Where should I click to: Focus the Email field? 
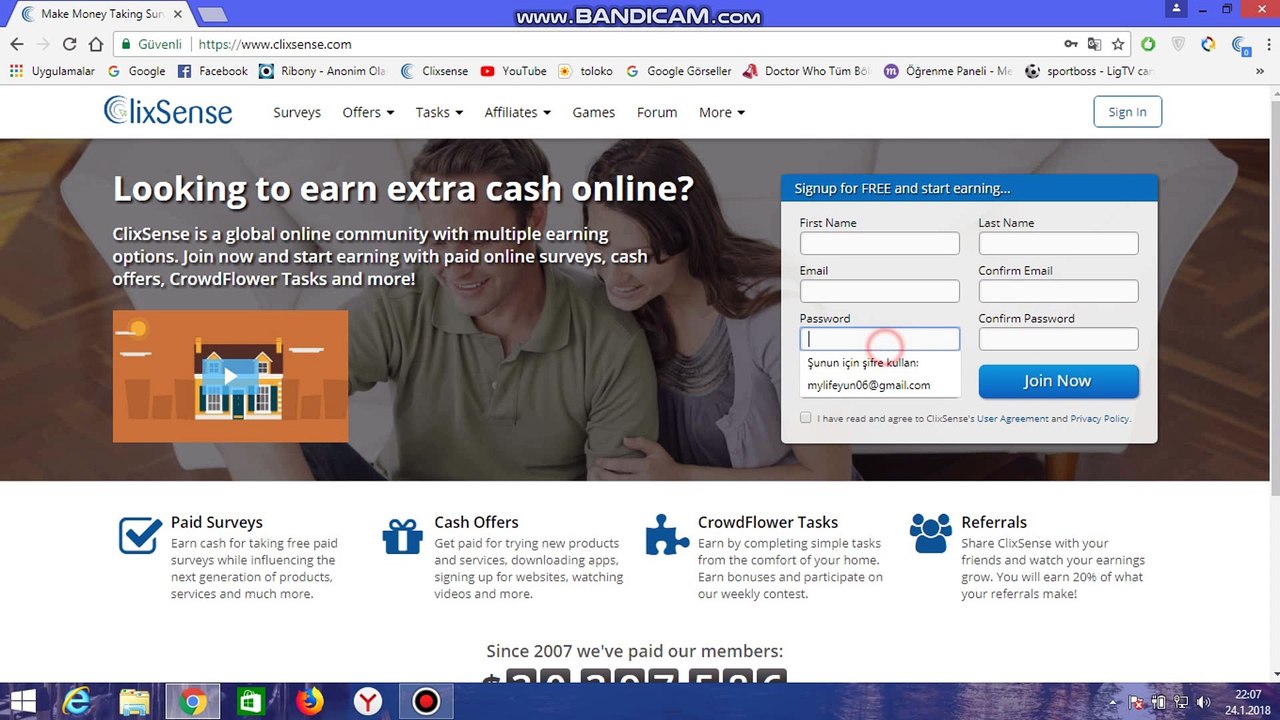pyautogui.click(x=879, y=291)
